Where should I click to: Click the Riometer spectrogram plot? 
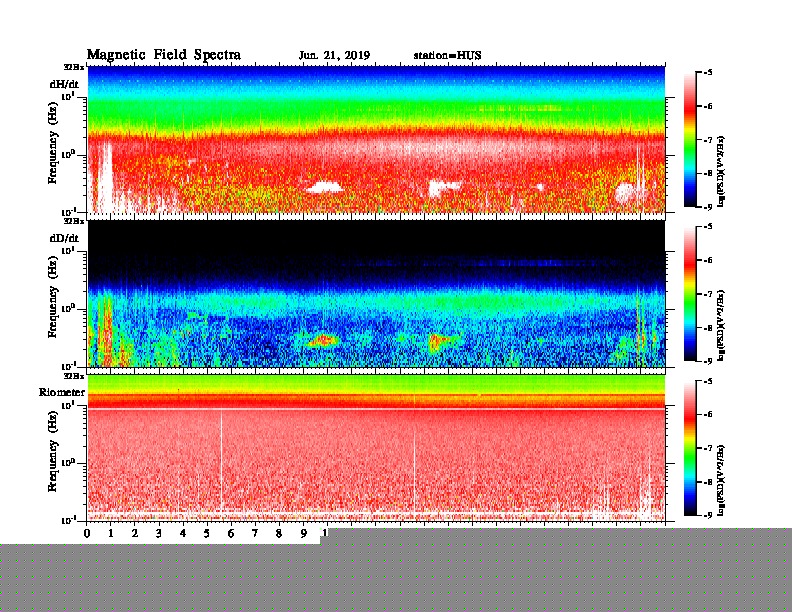coord(376,447)
